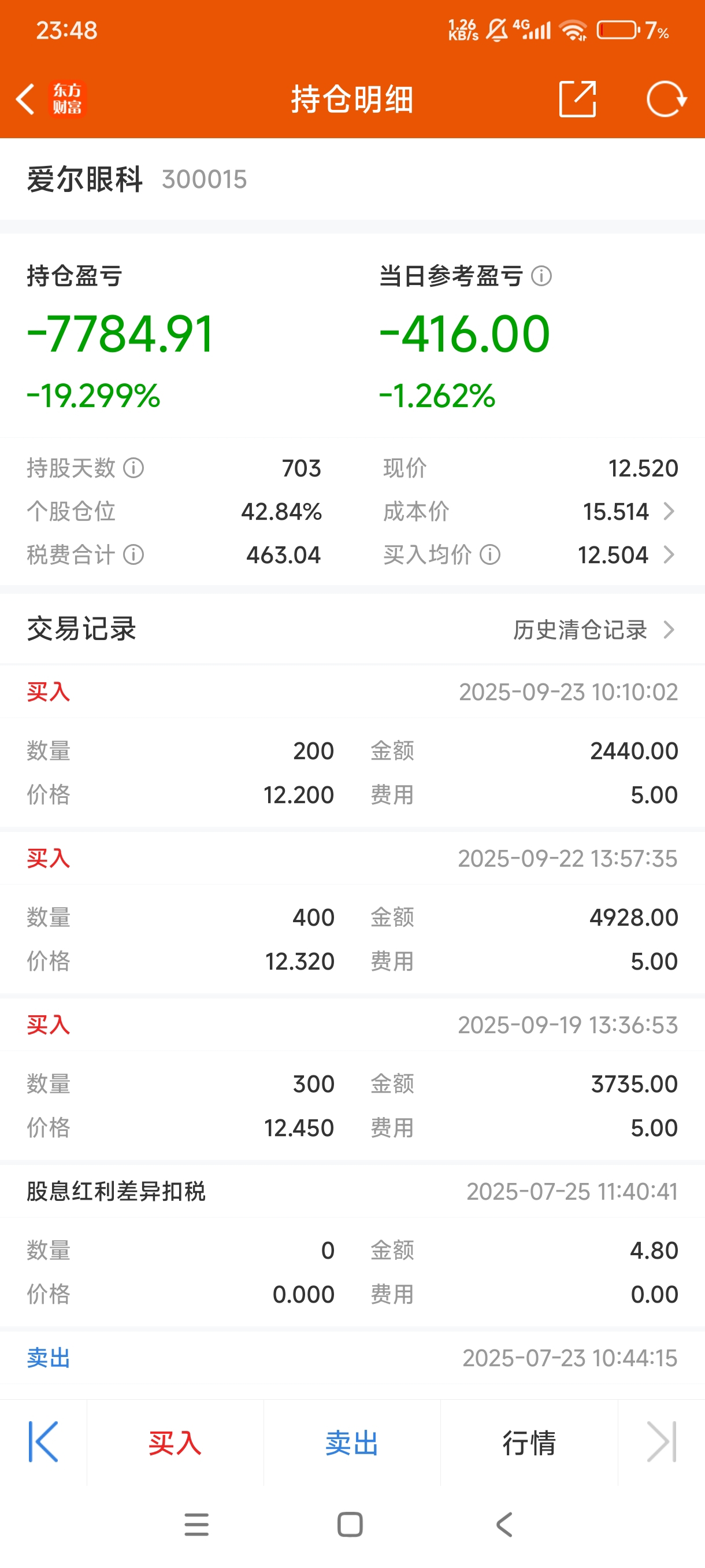
Task: Tap info icon beside 税费合计
Action: point(134,554)
